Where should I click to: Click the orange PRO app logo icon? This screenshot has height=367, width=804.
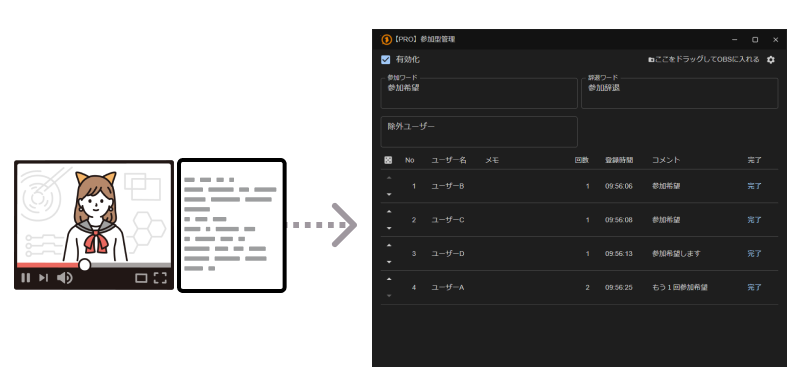(386, 39)
